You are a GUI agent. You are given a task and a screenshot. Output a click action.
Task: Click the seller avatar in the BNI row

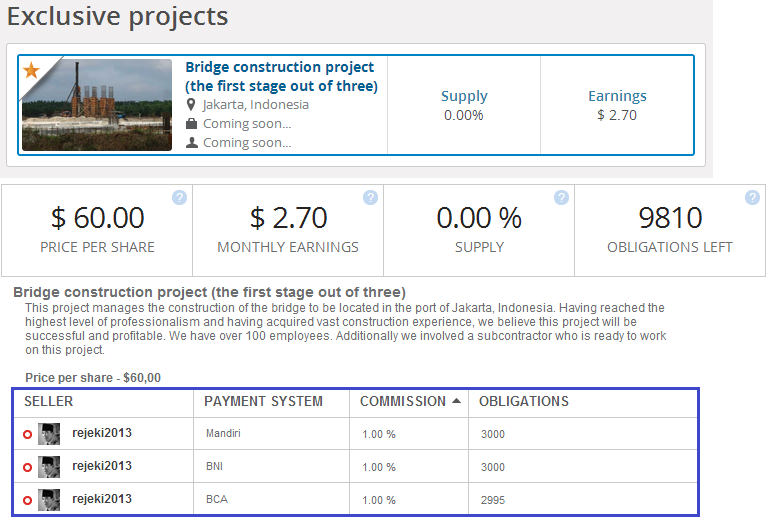tap(49, 467)
